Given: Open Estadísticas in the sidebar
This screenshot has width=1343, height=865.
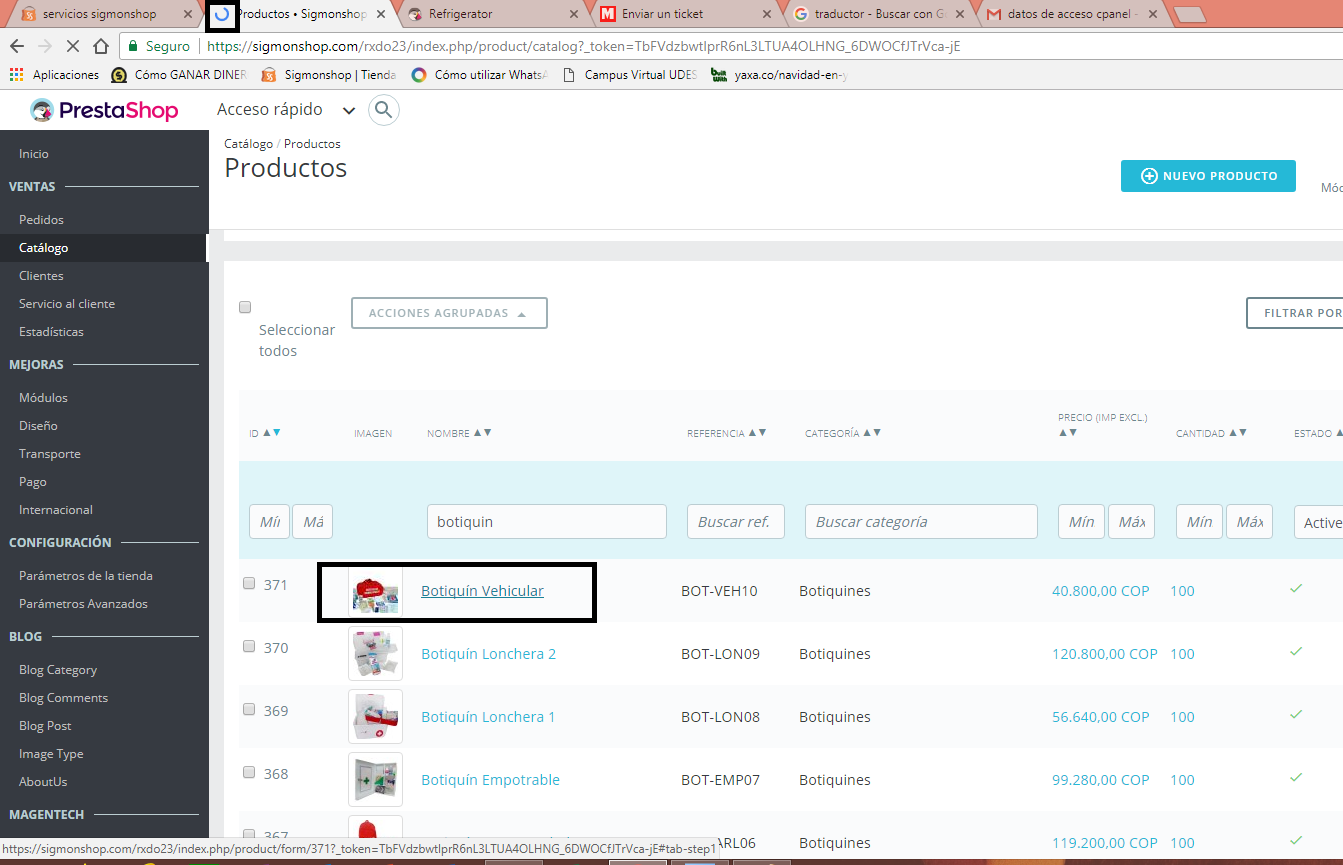Looking at the screenshot, I should click(x=51, y=331).
